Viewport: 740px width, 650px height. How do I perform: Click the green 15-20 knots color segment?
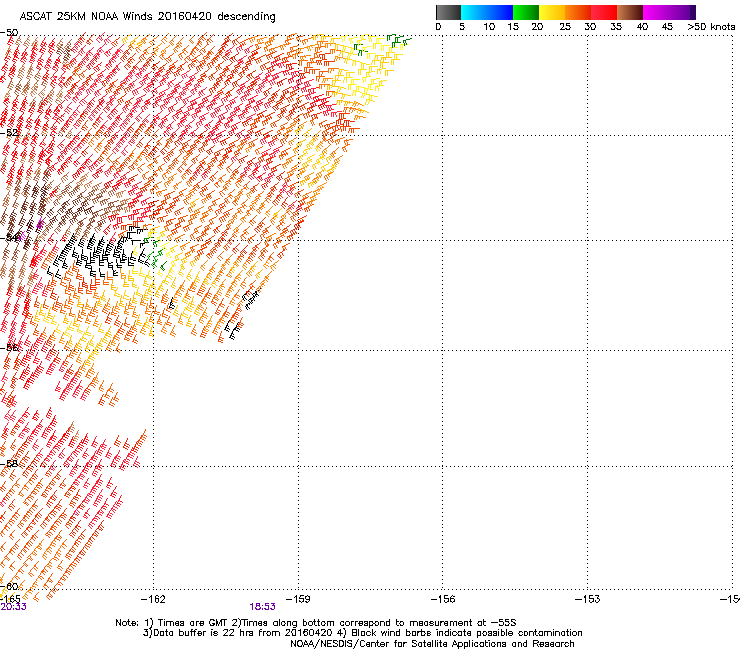[526, 12]
